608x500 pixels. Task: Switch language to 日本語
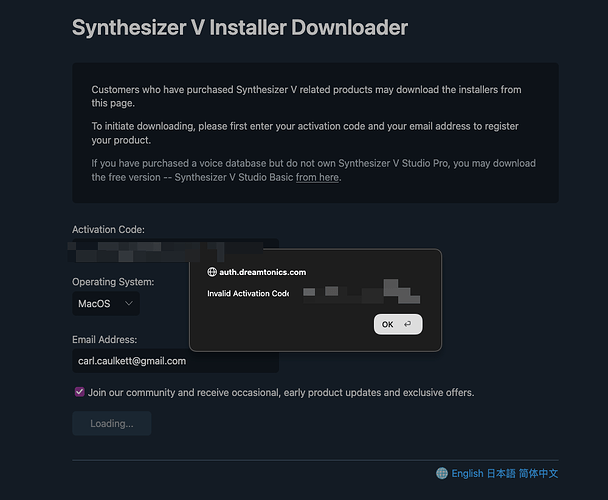[x=501, y=473]
